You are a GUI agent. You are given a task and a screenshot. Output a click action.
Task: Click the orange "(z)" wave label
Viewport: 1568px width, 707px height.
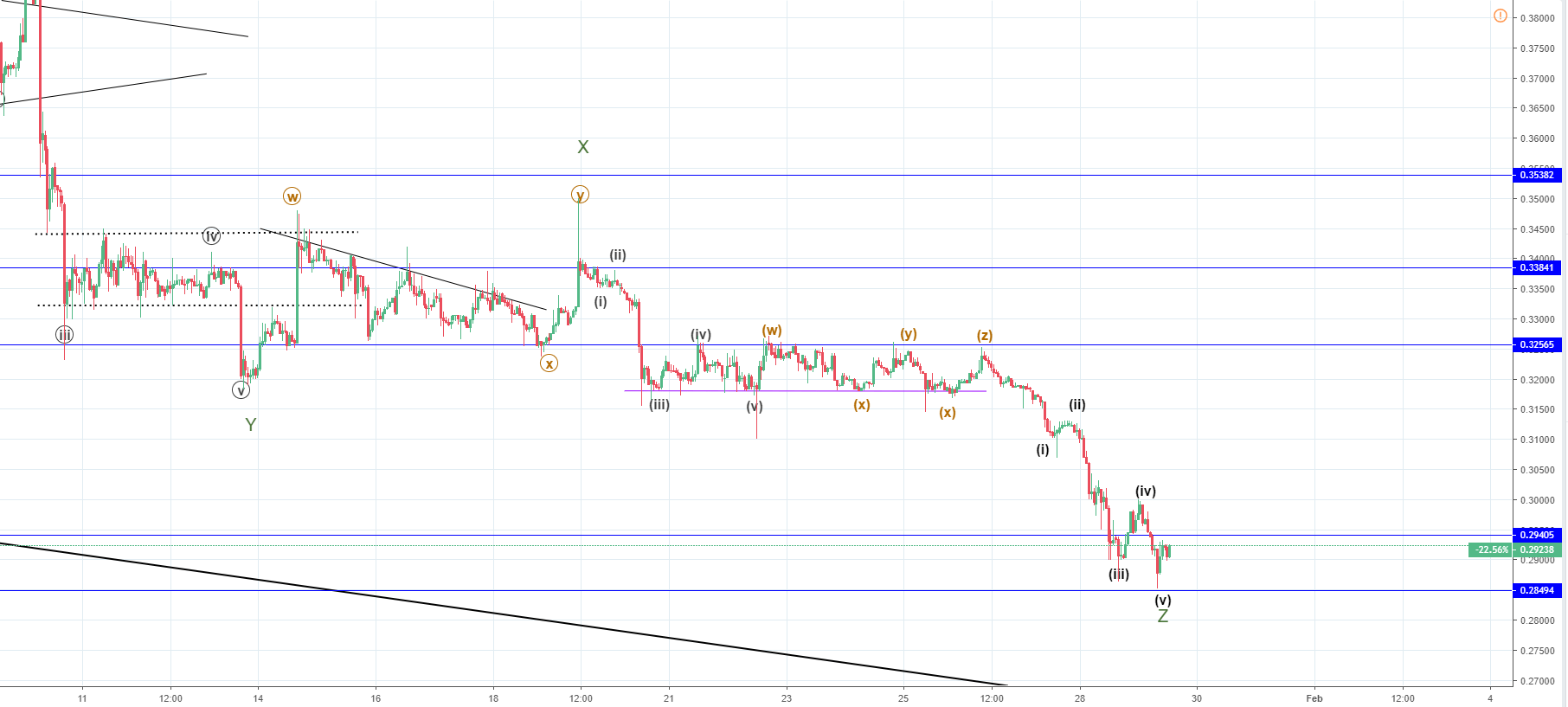[x=985, y=336]
